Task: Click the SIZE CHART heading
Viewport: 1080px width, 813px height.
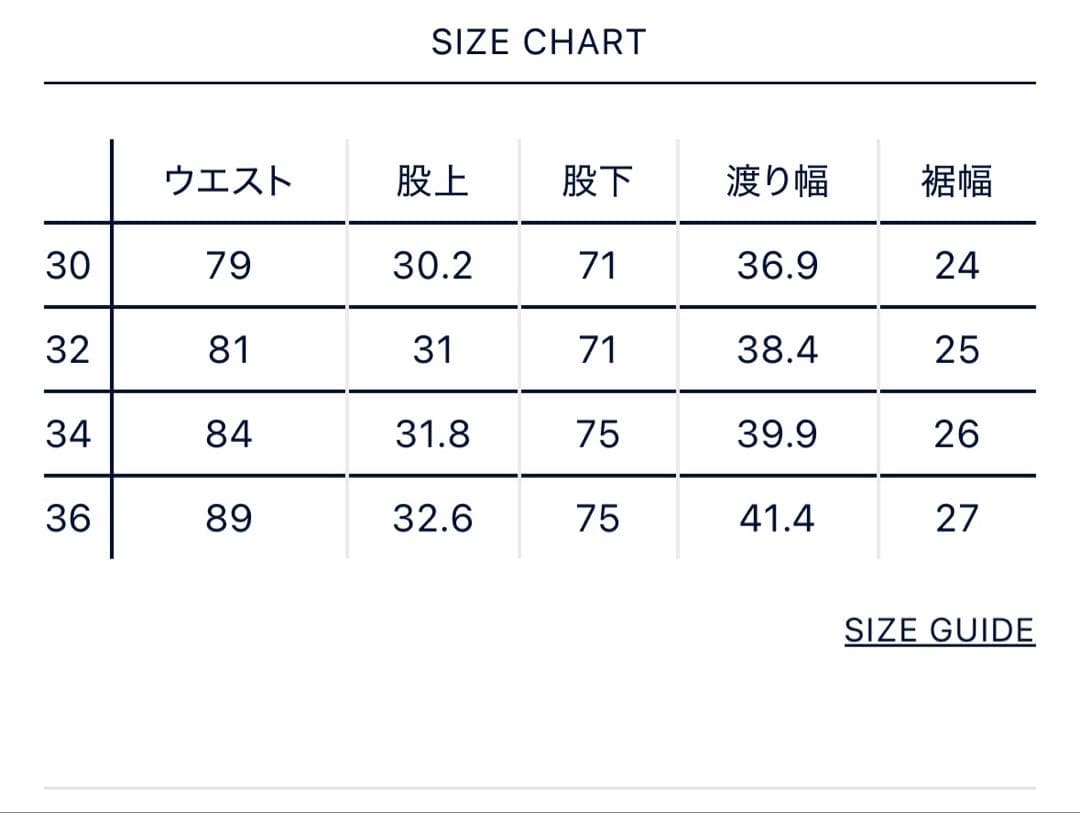Action: (x=539, y=42)
